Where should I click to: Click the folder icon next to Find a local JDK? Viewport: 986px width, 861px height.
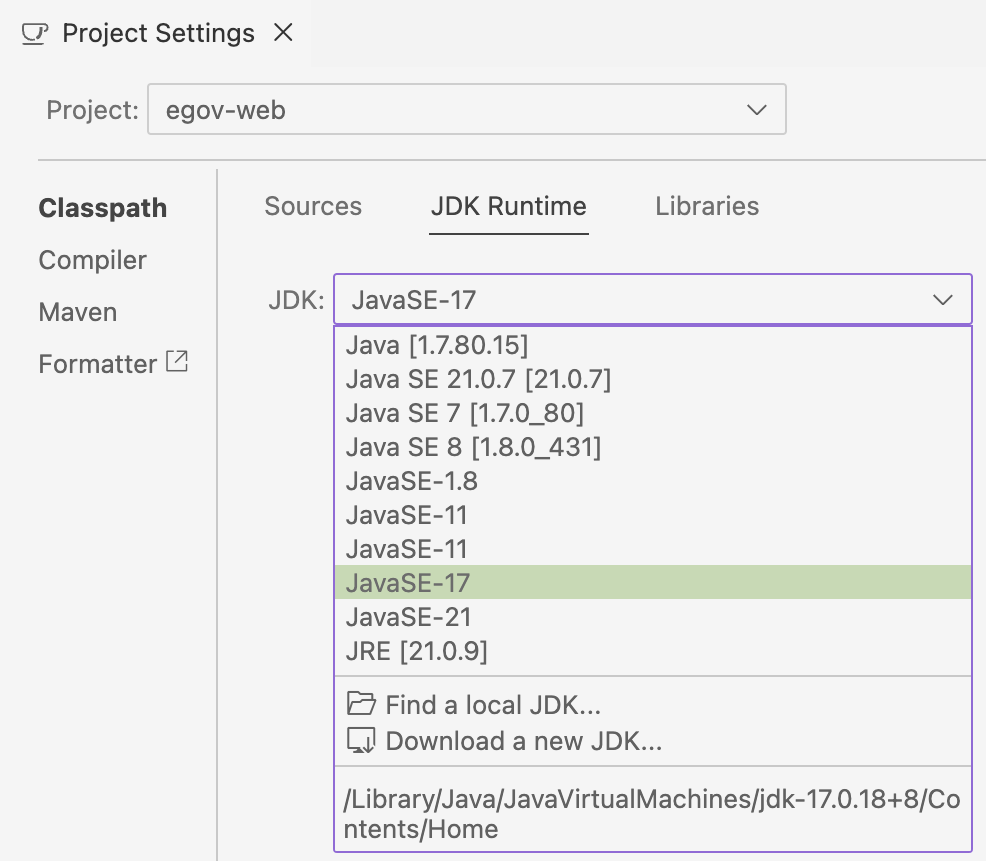point(360,704)
